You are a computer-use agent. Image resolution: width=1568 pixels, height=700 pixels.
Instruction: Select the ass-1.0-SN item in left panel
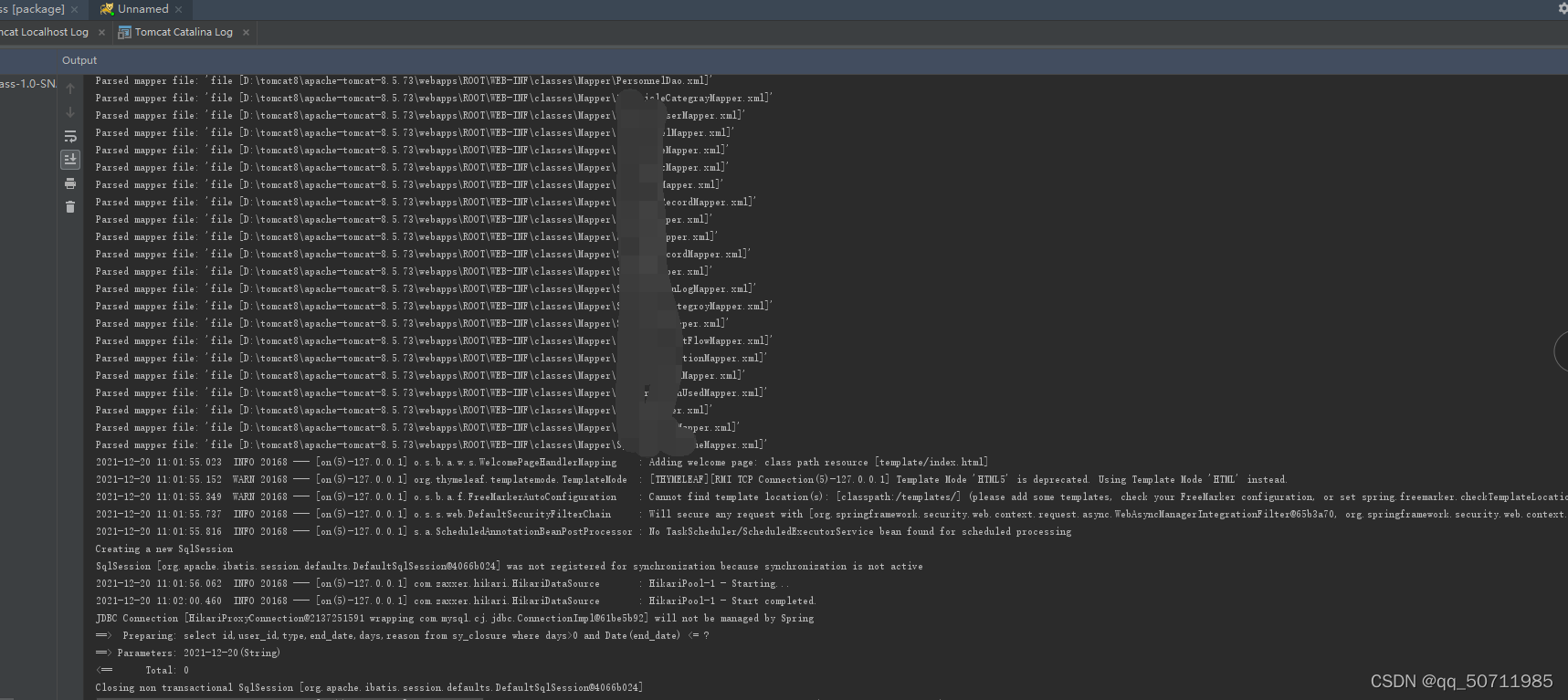coord(28,84)
